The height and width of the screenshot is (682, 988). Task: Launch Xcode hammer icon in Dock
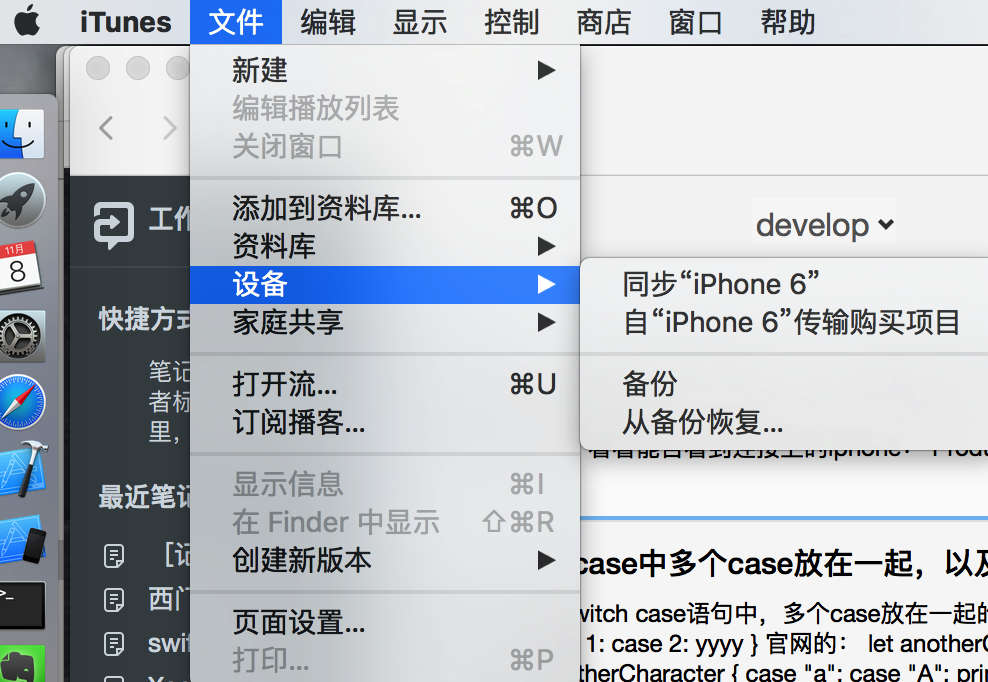(x=24, y=470)
